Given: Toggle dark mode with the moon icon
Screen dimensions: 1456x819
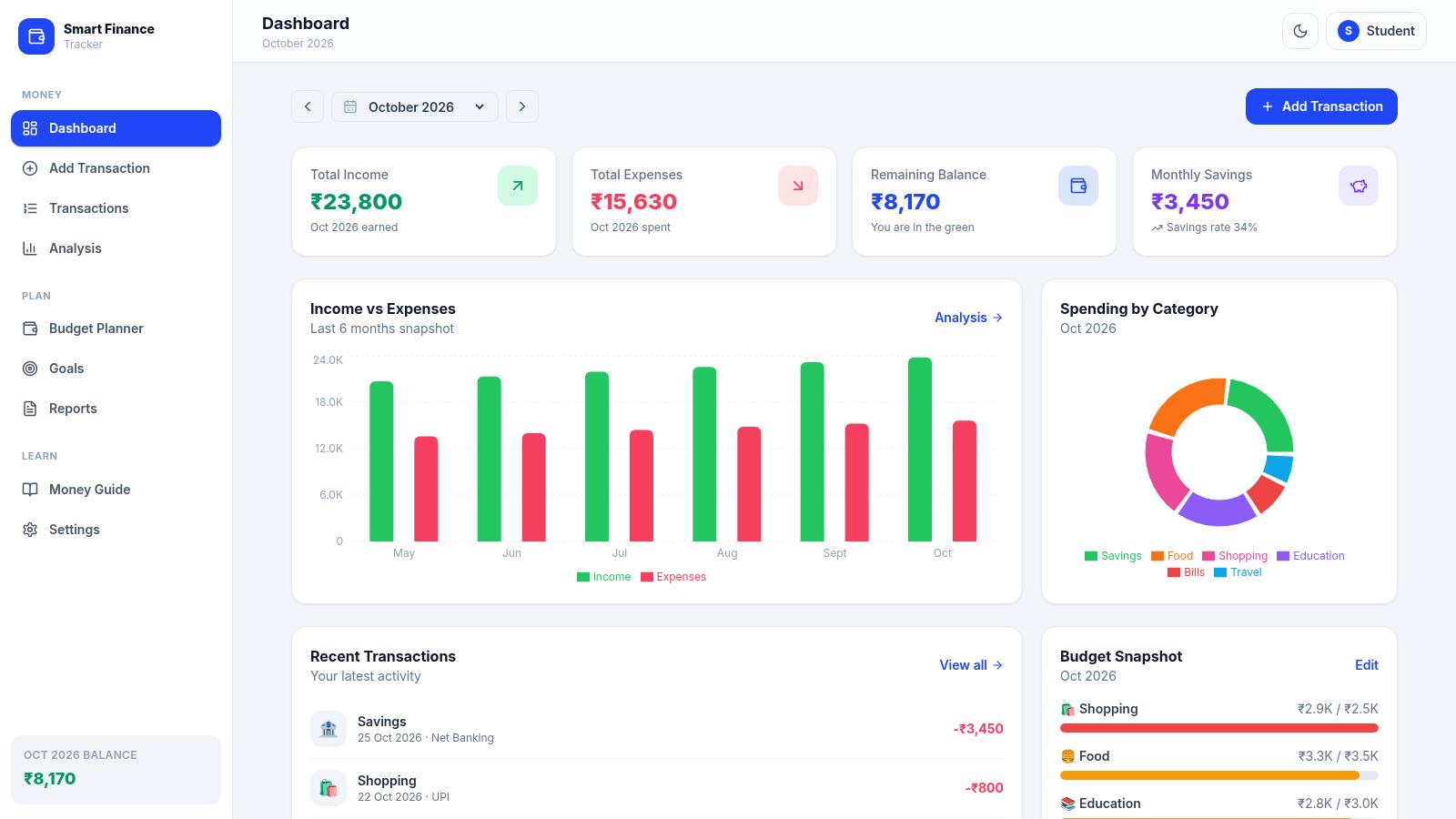Looking at the screenshot, I should pyautogui.click(x=1300, y=31).
